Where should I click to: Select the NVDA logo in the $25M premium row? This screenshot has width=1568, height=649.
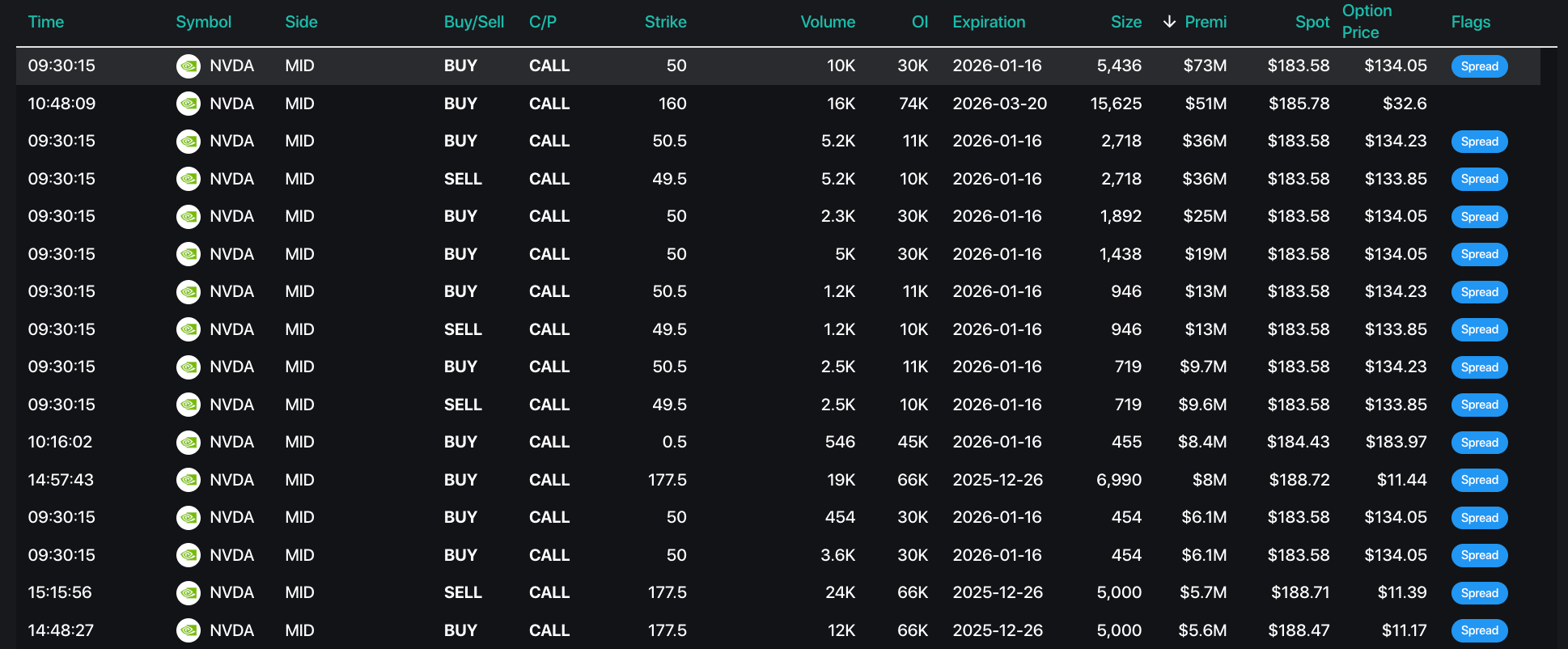(x=189, y=216)
